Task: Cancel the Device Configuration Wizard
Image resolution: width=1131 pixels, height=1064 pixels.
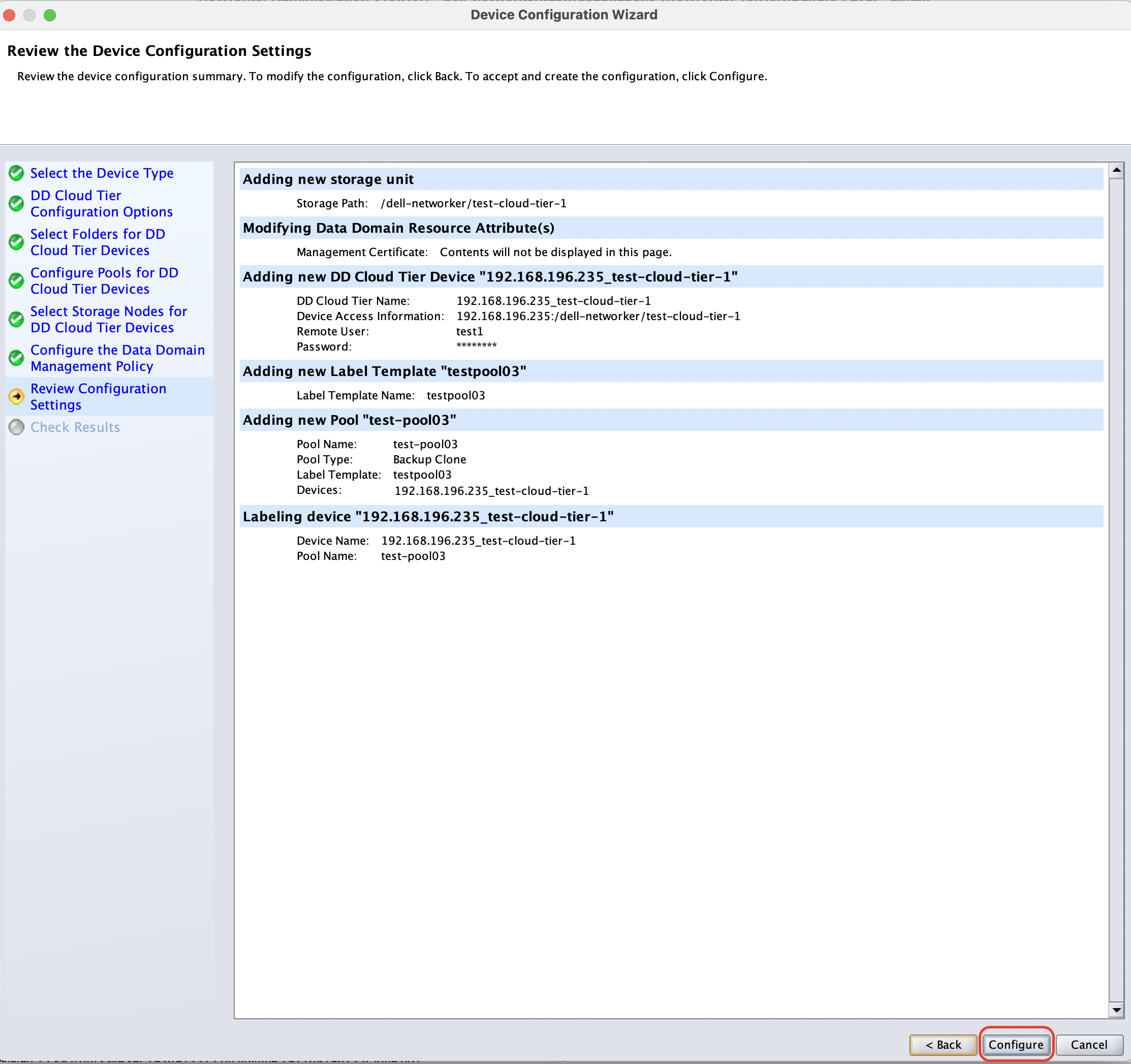Action: [x=1089, y=1045]
